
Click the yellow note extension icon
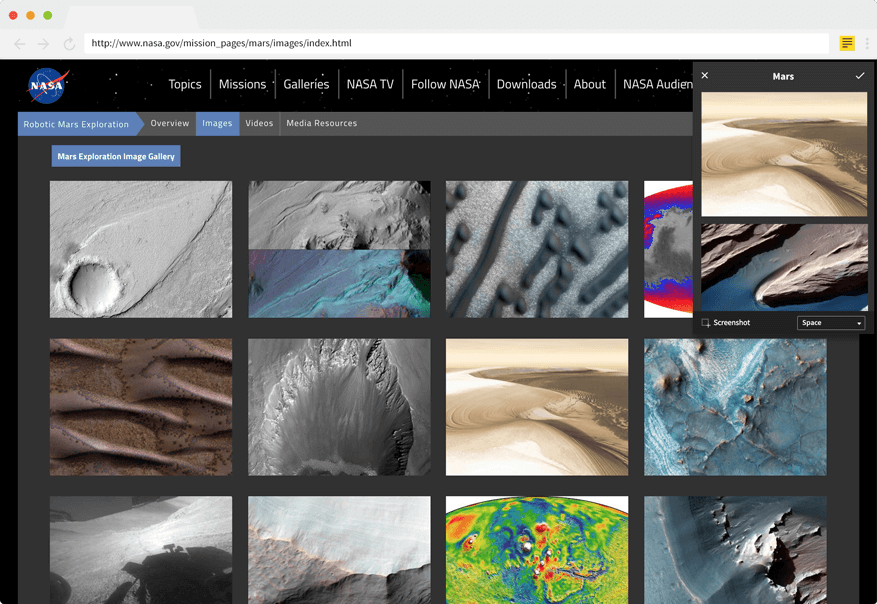pyautogui.click(x=847, y=43)
